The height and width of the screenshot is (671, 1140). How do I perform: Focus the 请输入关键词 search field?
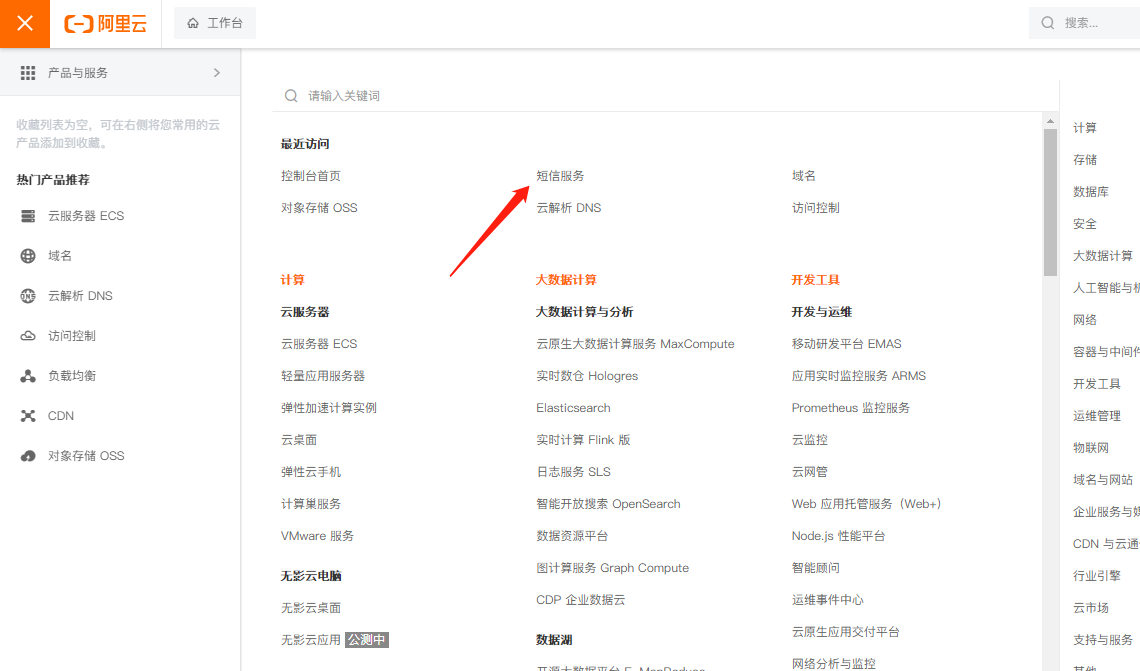coord(665,96)
